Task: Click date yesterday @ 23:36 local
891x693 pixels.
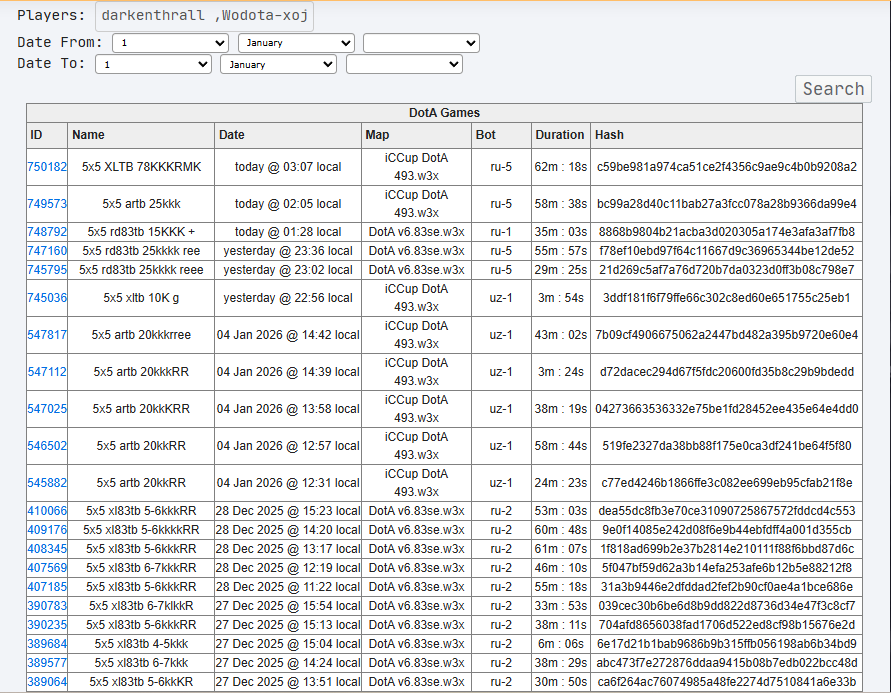Action: [288, 251]
